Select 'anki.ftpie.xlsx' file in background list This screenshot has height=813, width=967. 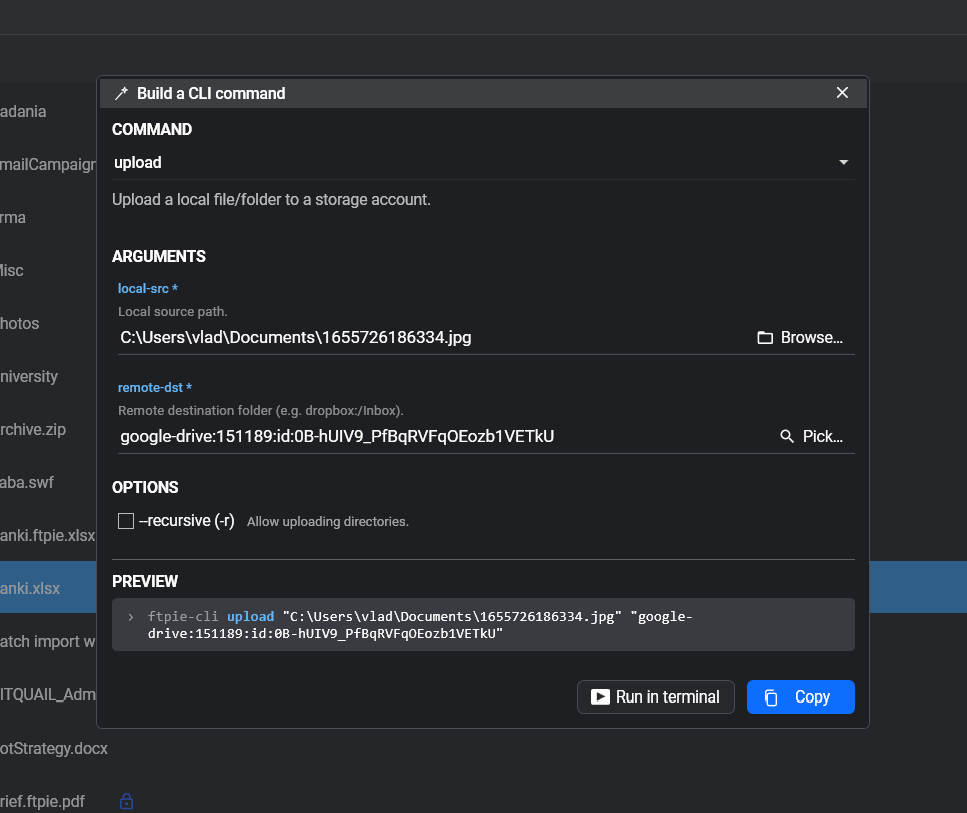(47, 536)
